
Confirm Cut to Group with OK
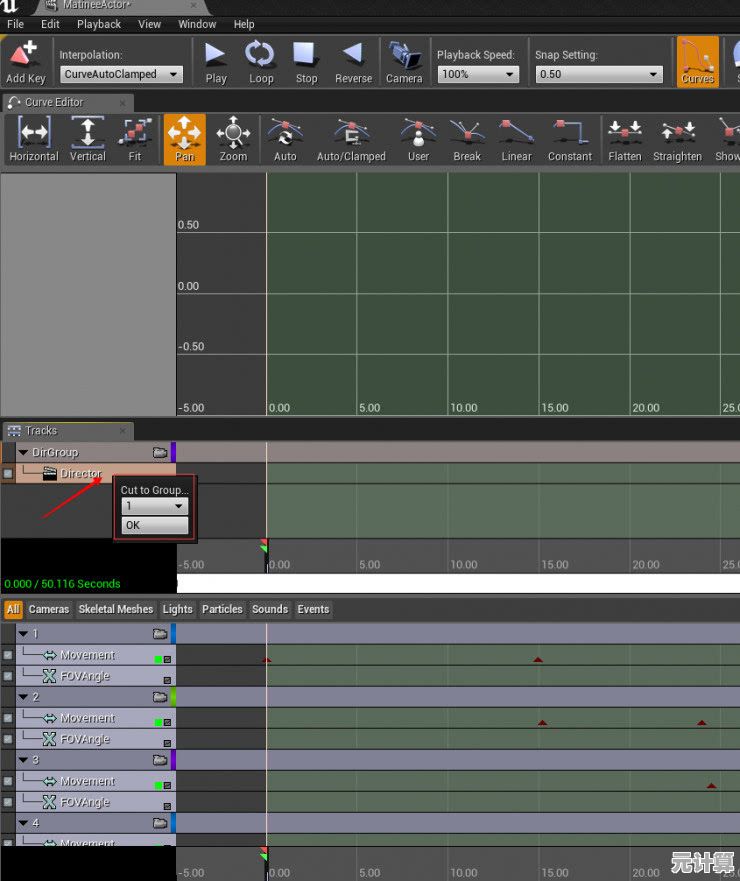155,525
